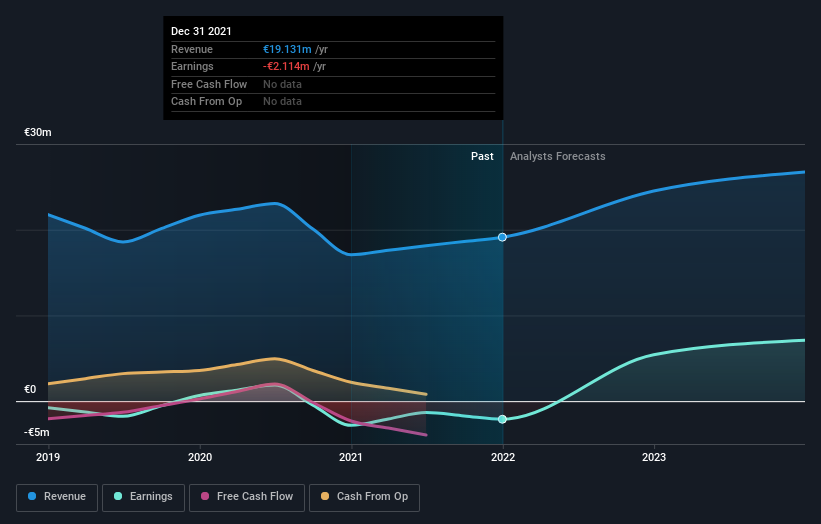821x524 pixels.
Task: Click the pink Free Cash Flow legend dot
Action: pyautogui.click(x=205, y=496)
